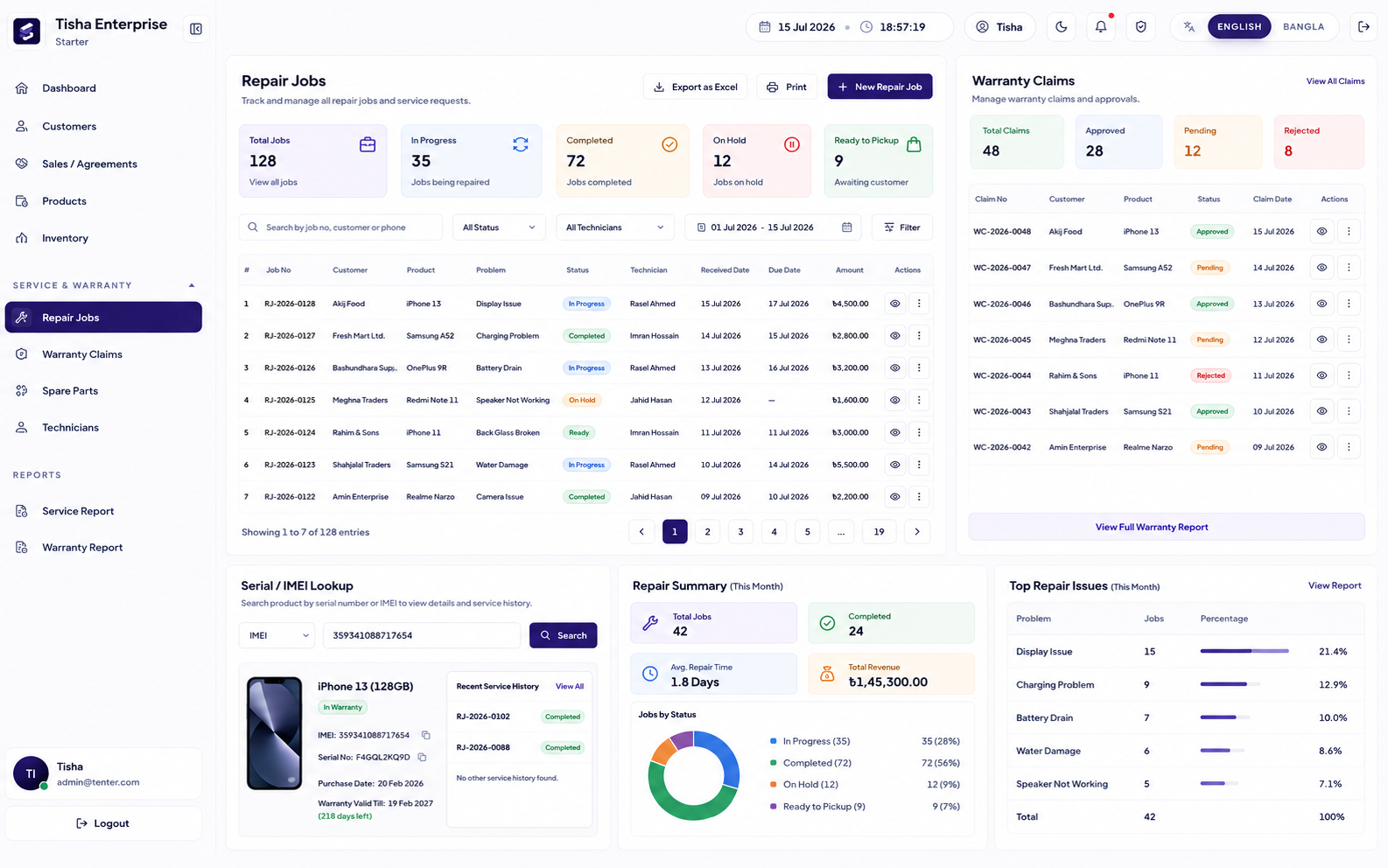Open the View Full Warranty Report link
Screen dimensions: 1388x868
pyautogui.click(x=1152, y=527)
